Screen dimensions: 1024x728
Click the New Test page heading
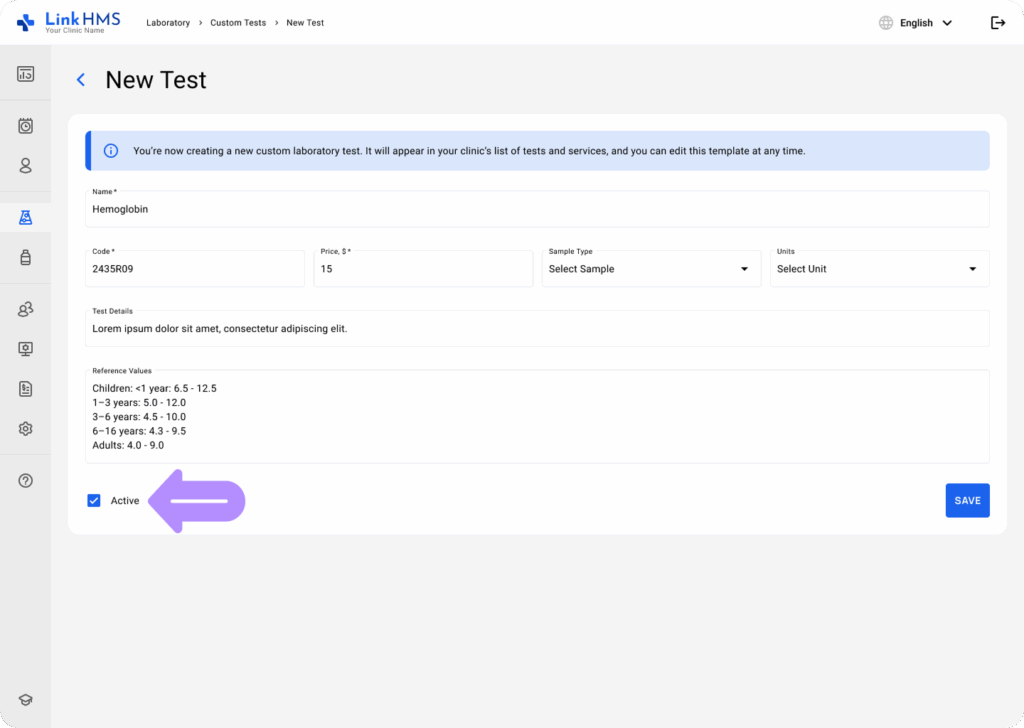[x=156, y=80]
